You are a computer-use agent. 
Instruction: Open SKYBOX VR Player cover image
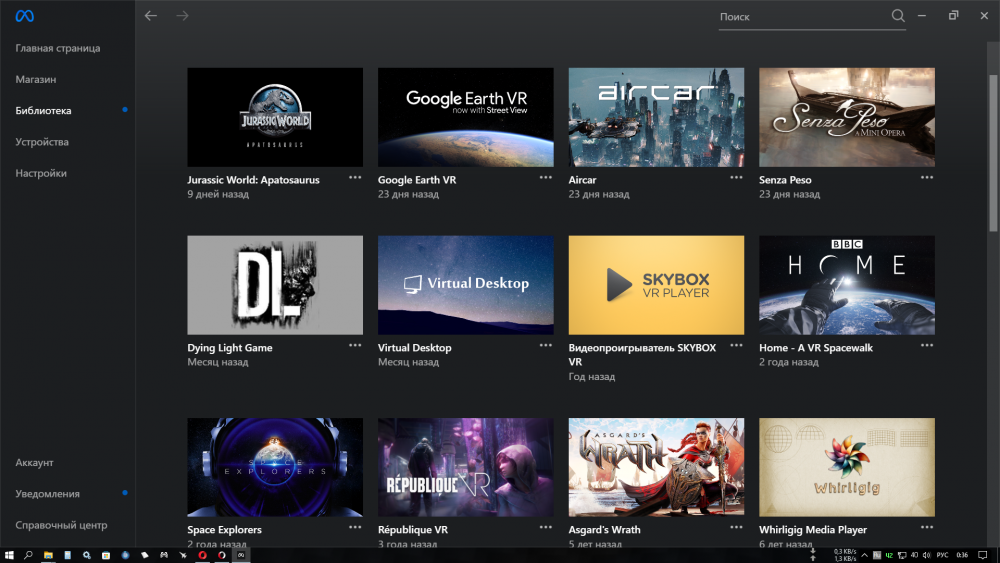pos(656,285)
